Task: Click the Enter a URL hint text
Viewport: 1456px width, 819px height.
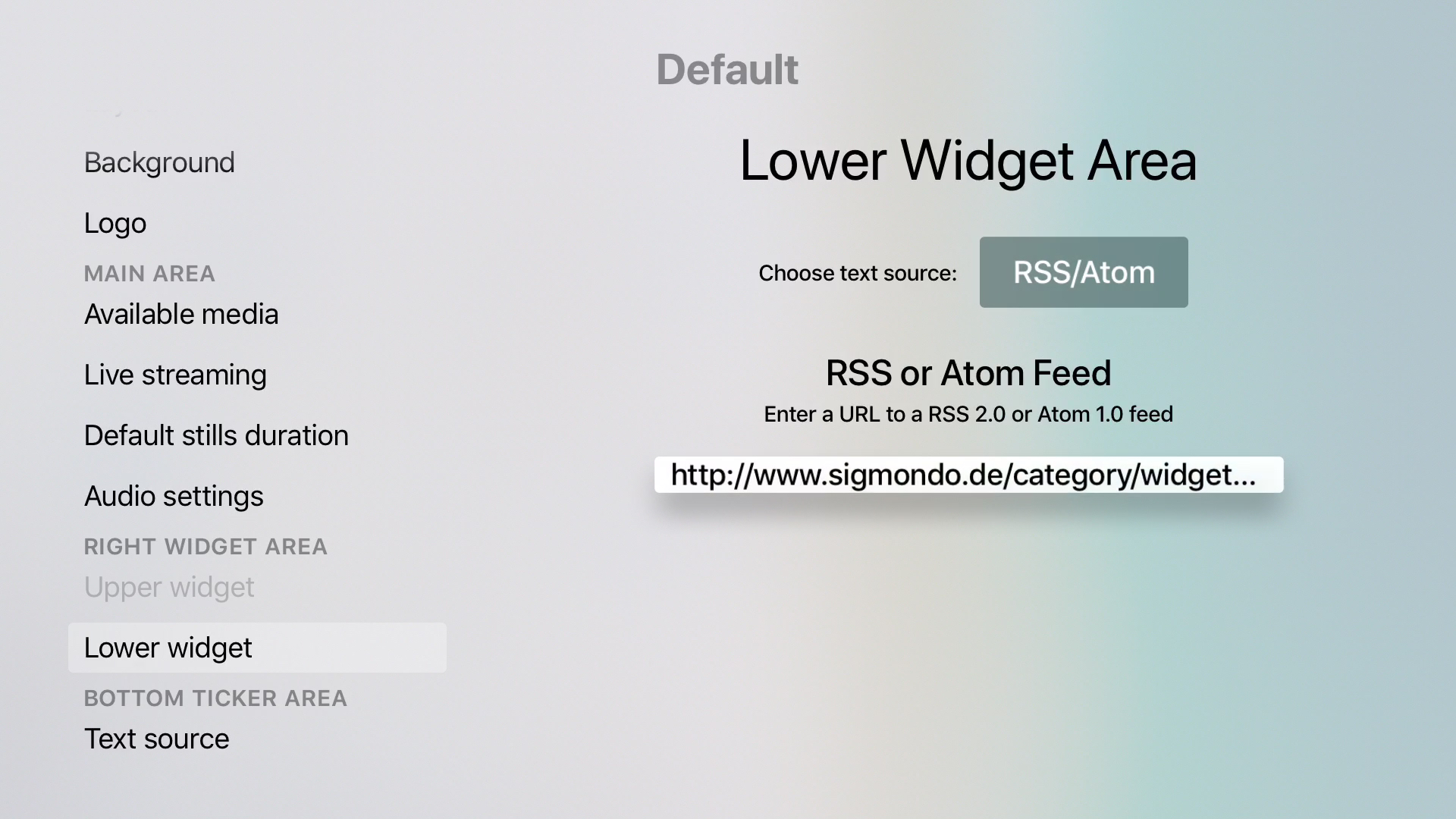Action: pos(968,414)
